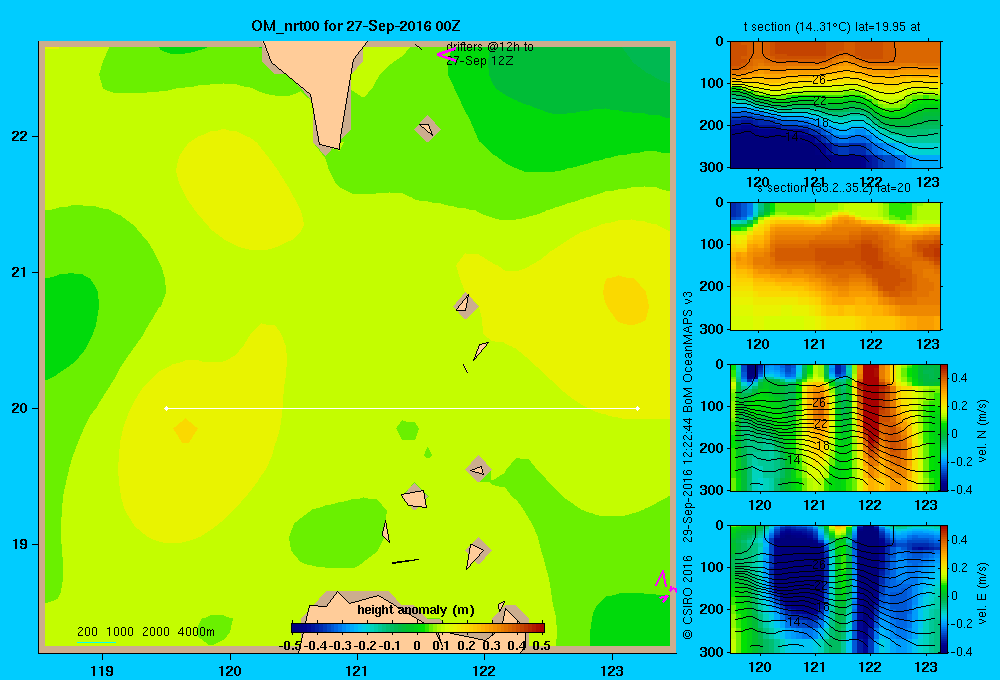Viewport: 1000px width, 680px height.
Task: Click the 't section (14..31°C) lat=19.95' title
Action: 832,27
